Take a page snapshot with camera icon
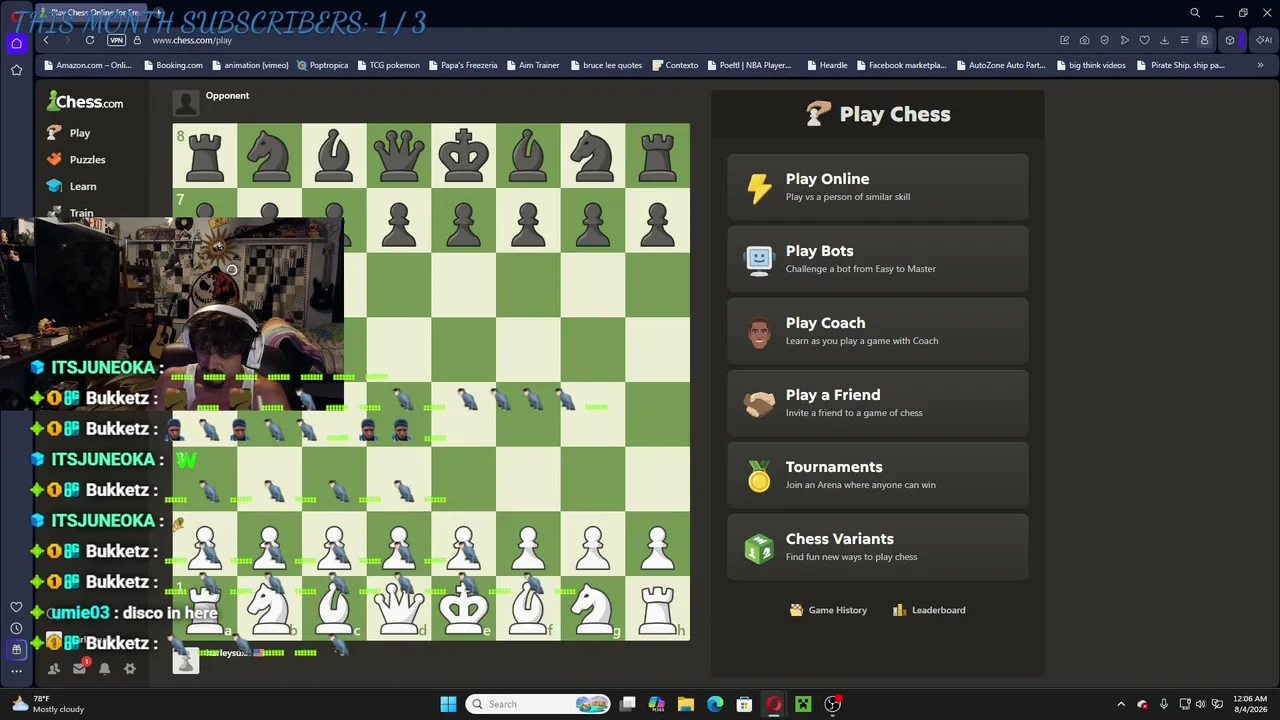 [x=1085, y=40]
